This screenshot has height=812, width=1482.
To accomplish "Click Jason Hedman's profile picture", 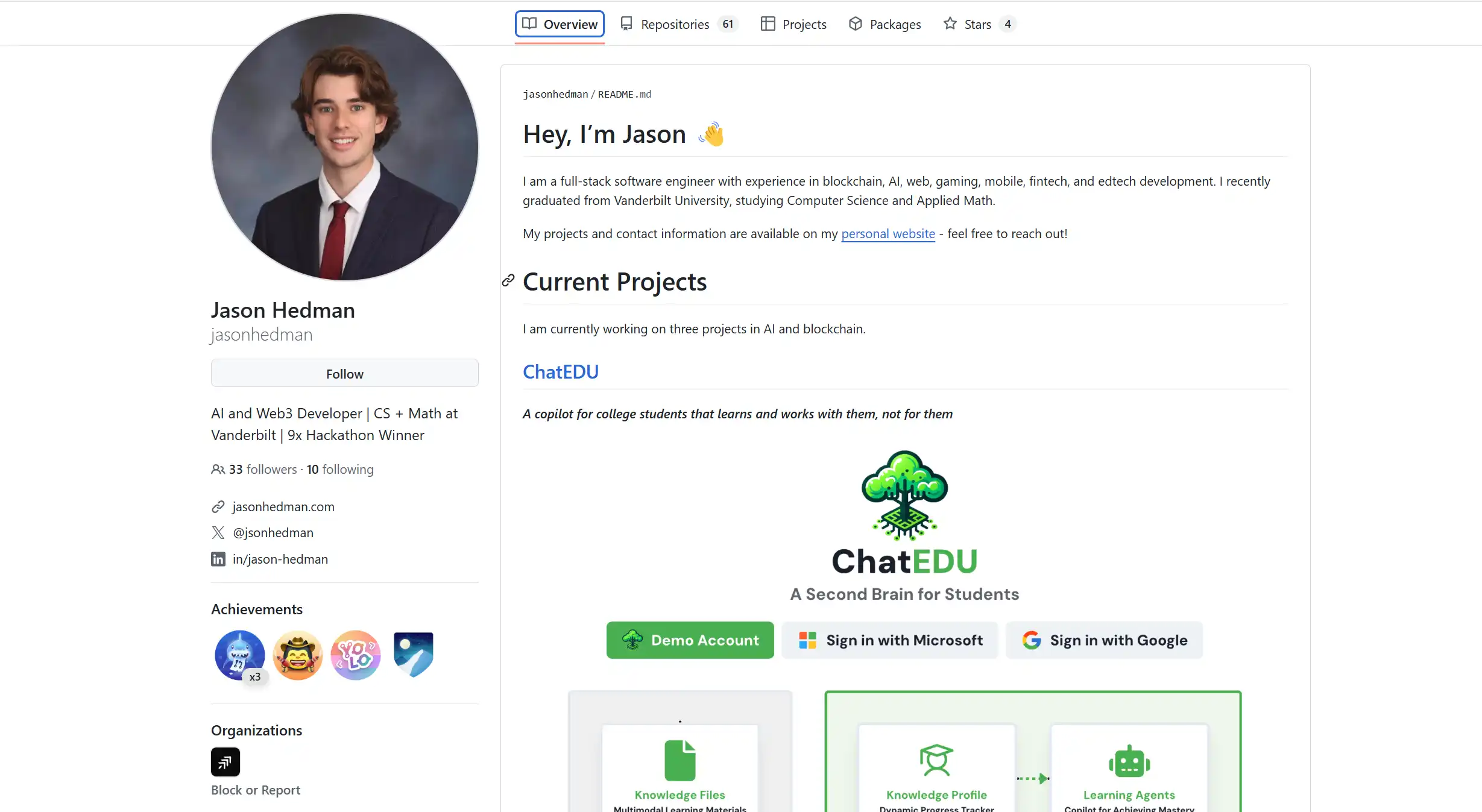I will pyautogui.click(x=345, y=147).
